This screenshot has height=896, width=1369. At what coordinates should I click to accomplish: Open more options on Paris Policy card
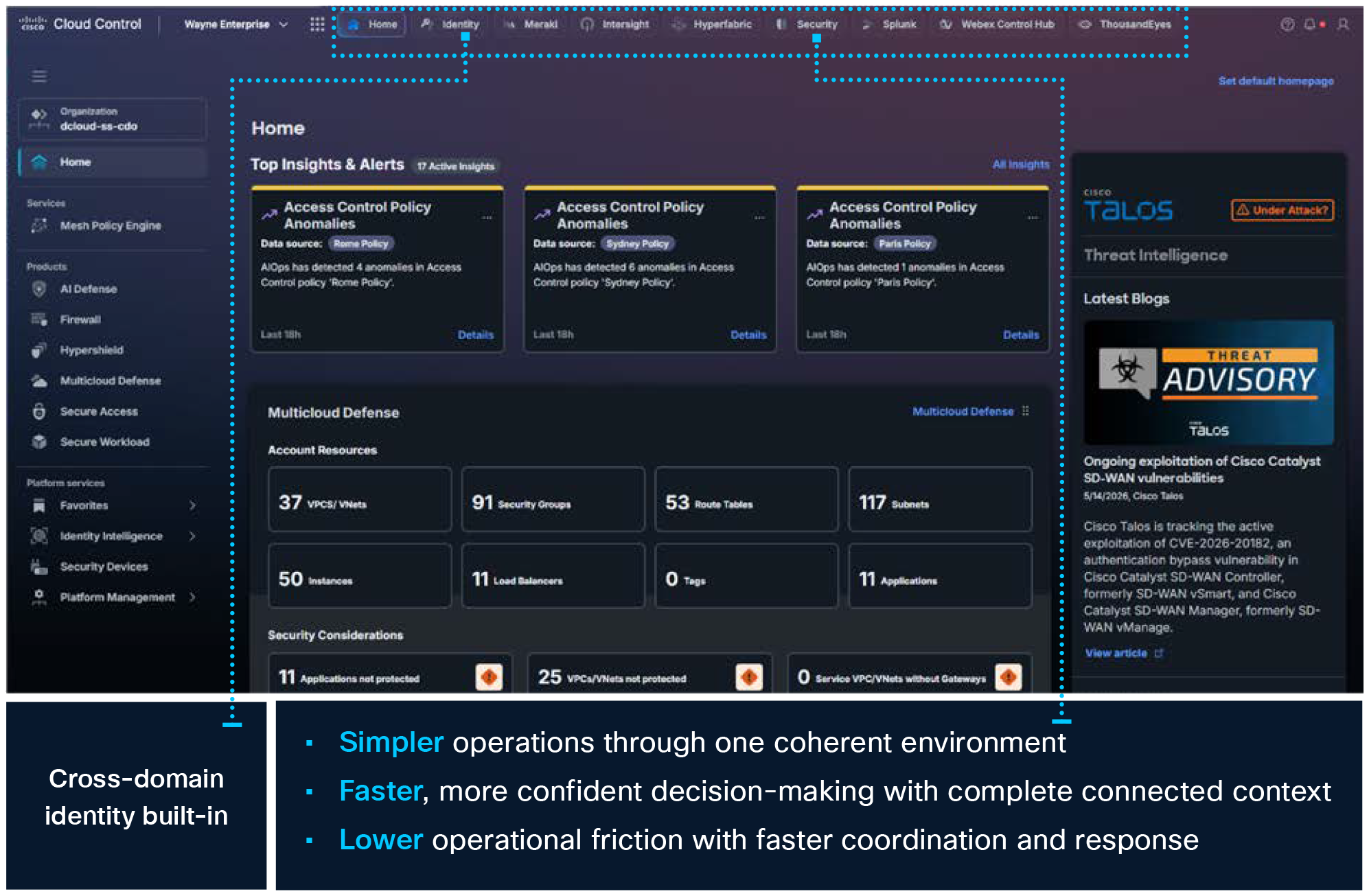click(1033, 217)
